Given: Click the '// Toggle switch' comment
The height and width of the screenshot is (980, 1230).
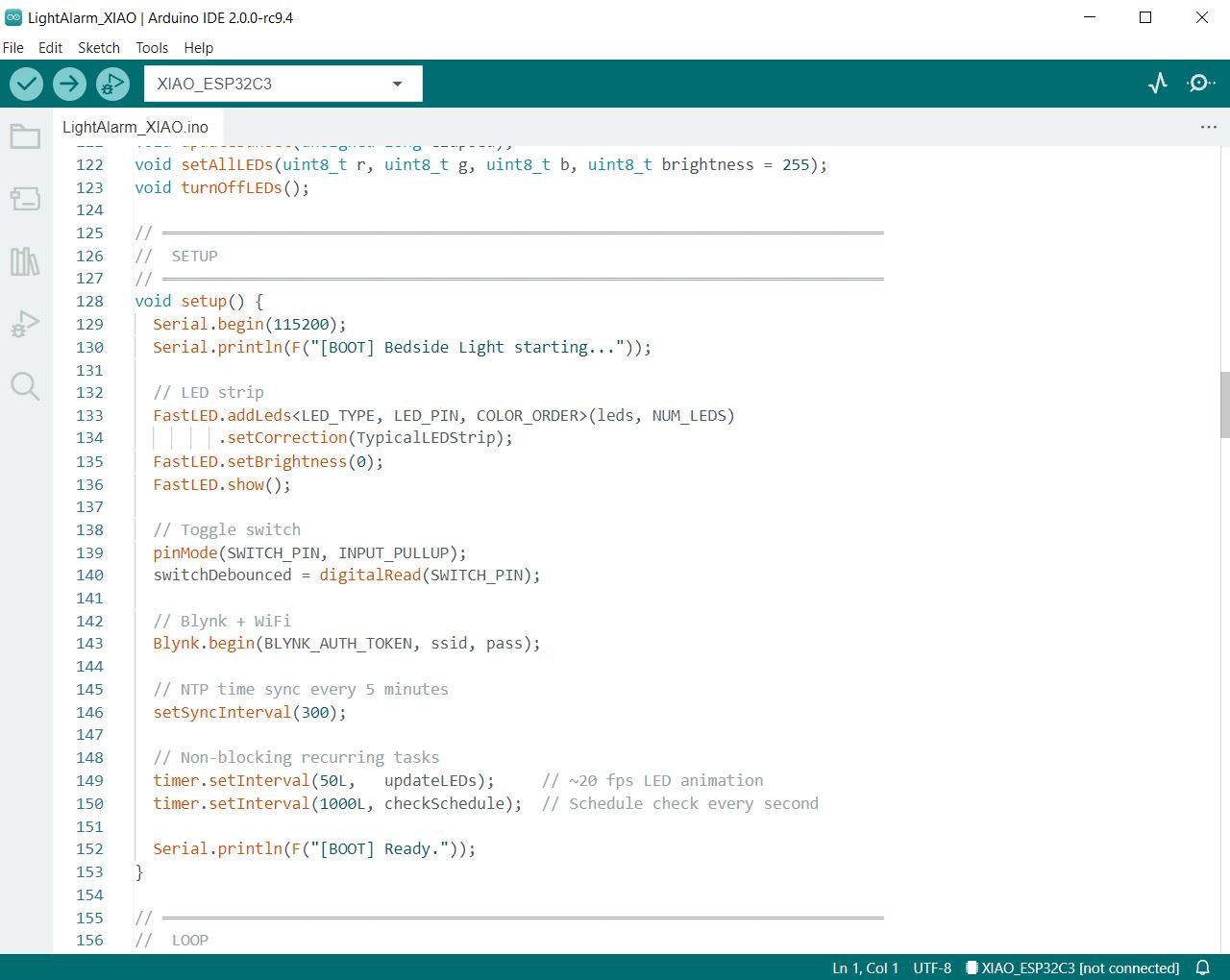Looking at the screenshot, I should coord(227,530).
